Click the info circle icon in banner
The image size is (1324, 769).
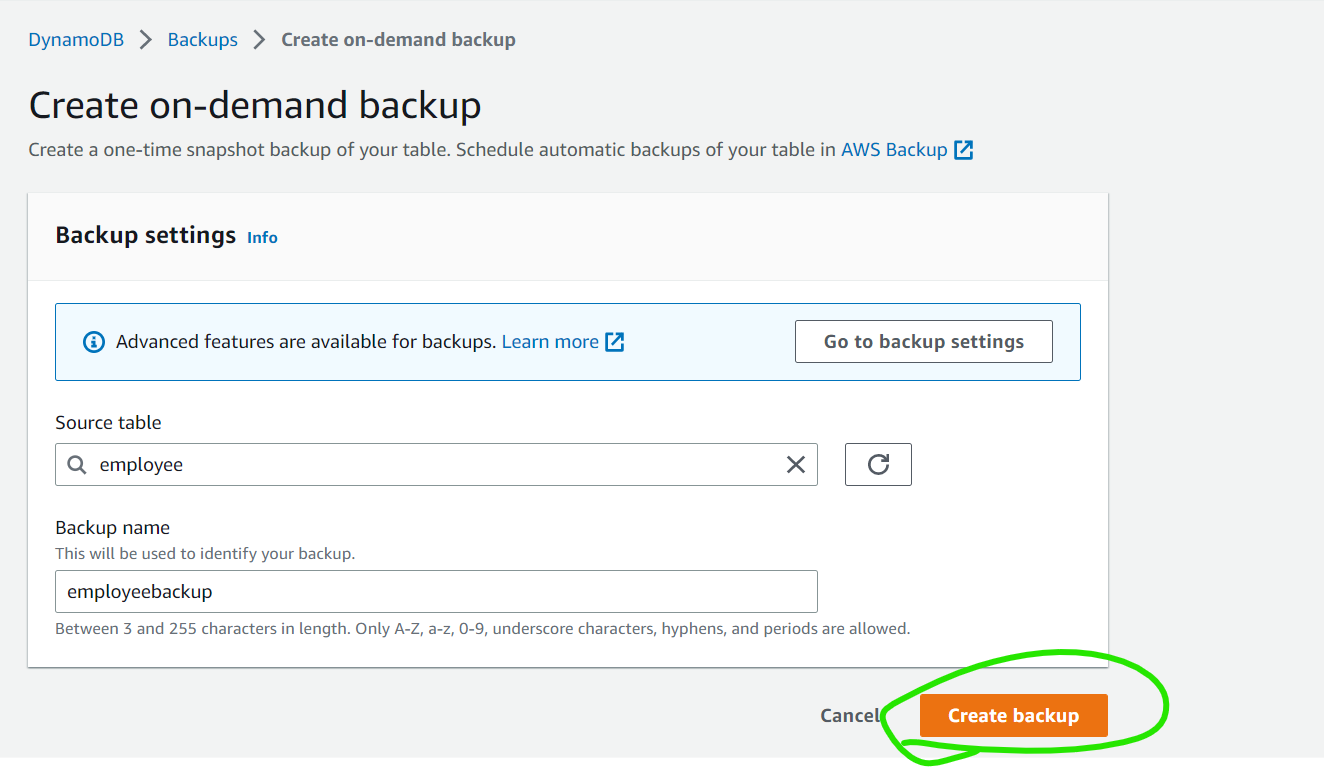(94, 342)
